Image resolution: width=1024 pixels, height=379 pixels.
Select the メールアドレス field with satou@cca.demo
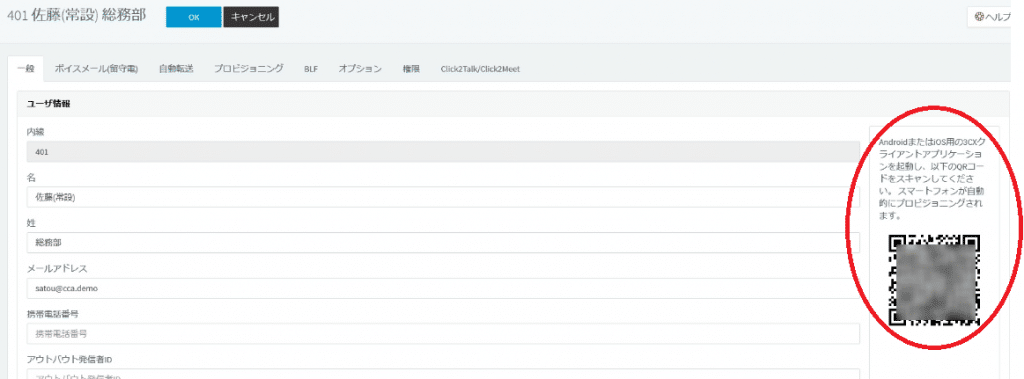tap(443, 288)
